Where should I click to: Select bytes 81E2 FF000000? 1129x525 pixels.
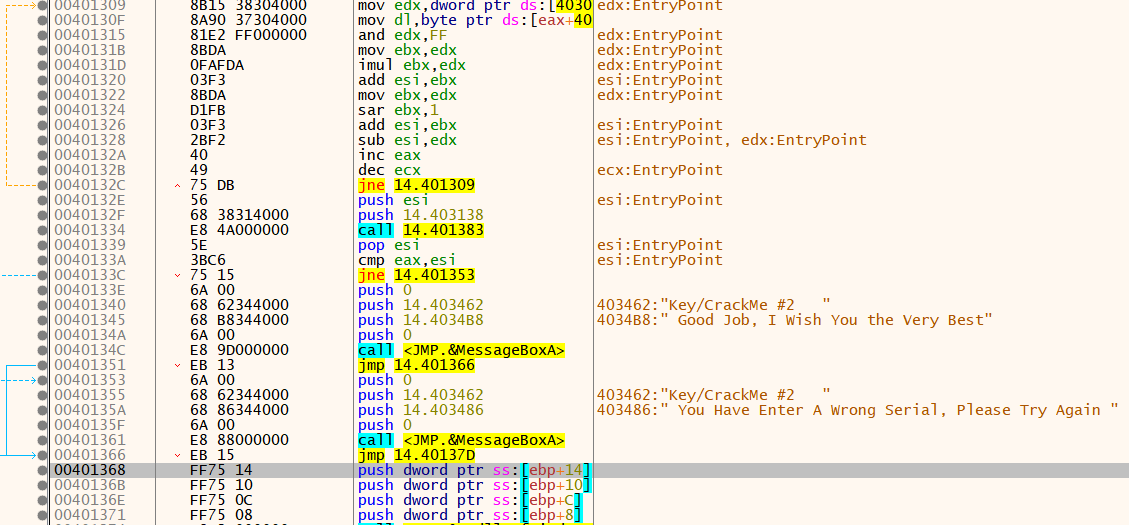(248, 35)
